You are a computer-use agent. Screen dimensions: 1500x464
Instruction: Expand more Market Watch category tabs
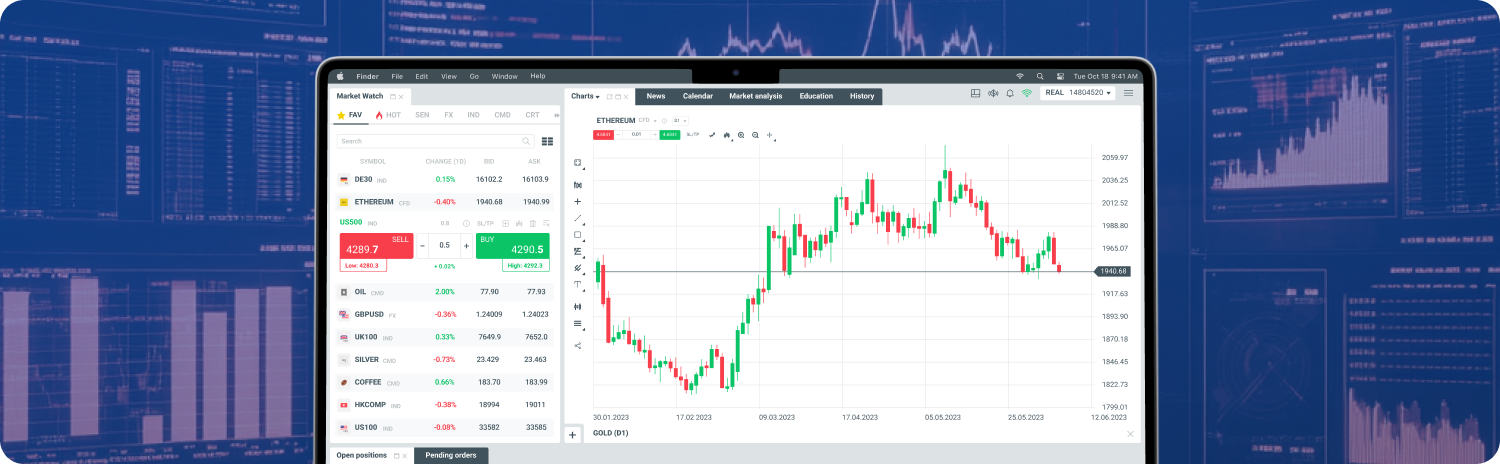(x=555, y=115)
